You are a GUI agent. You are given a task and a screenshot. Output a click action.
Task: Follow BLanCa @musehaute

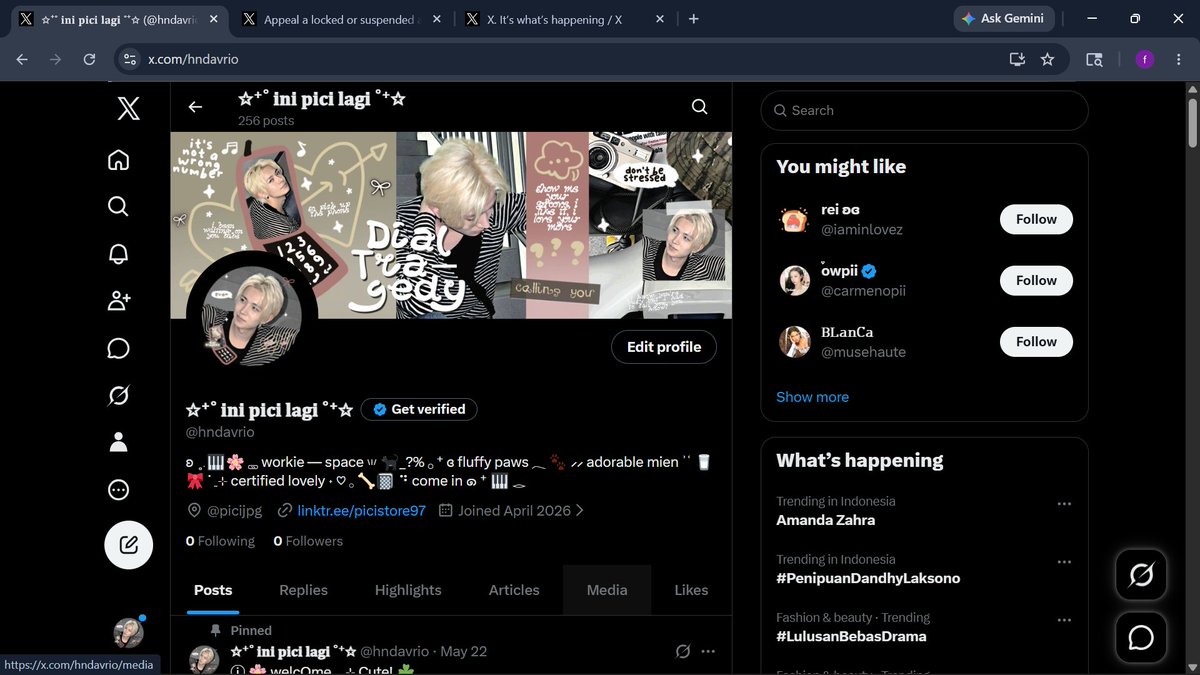(x=1036, y=342)
